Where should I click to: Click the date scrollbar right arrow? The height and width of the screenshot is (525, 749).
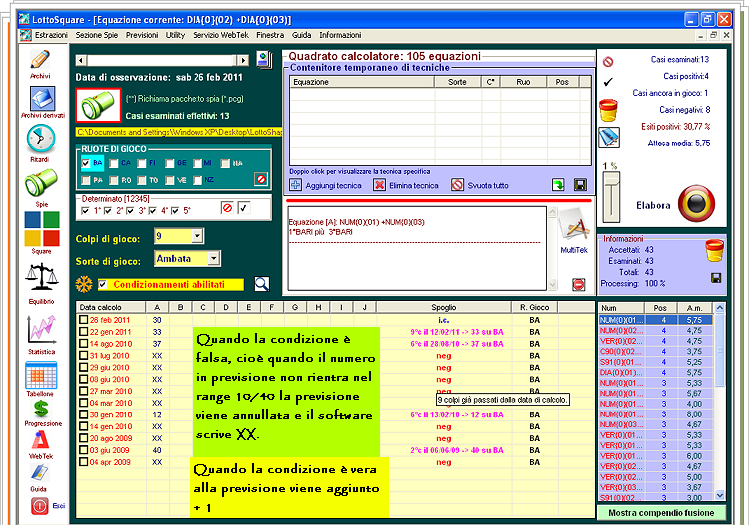pyautogui.click(x=244, y=60)
